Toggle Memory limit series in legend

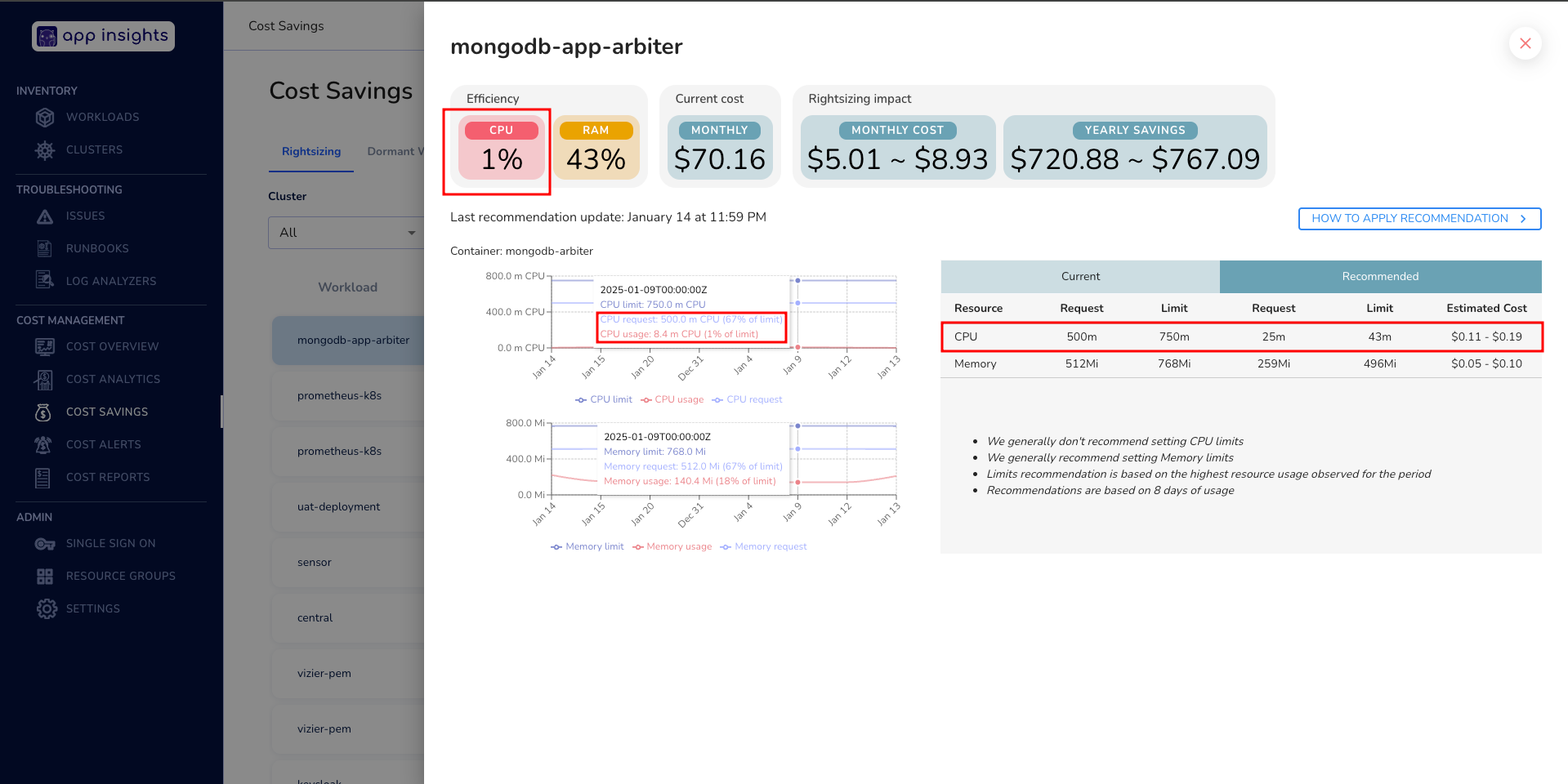[587, 547]
